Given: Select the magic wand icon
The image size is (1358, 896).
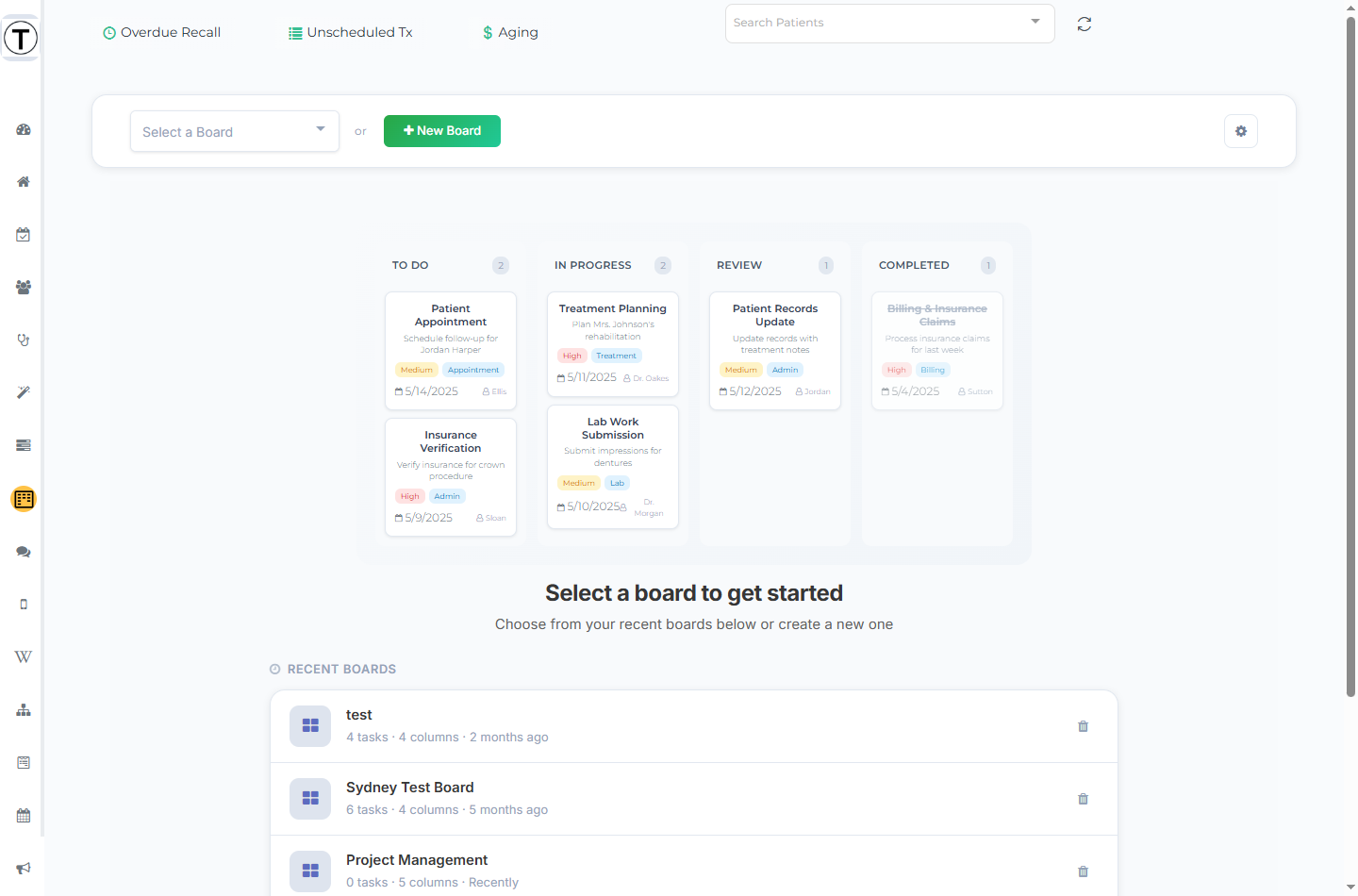Looking at the screenshot, I should pos(24,392).
